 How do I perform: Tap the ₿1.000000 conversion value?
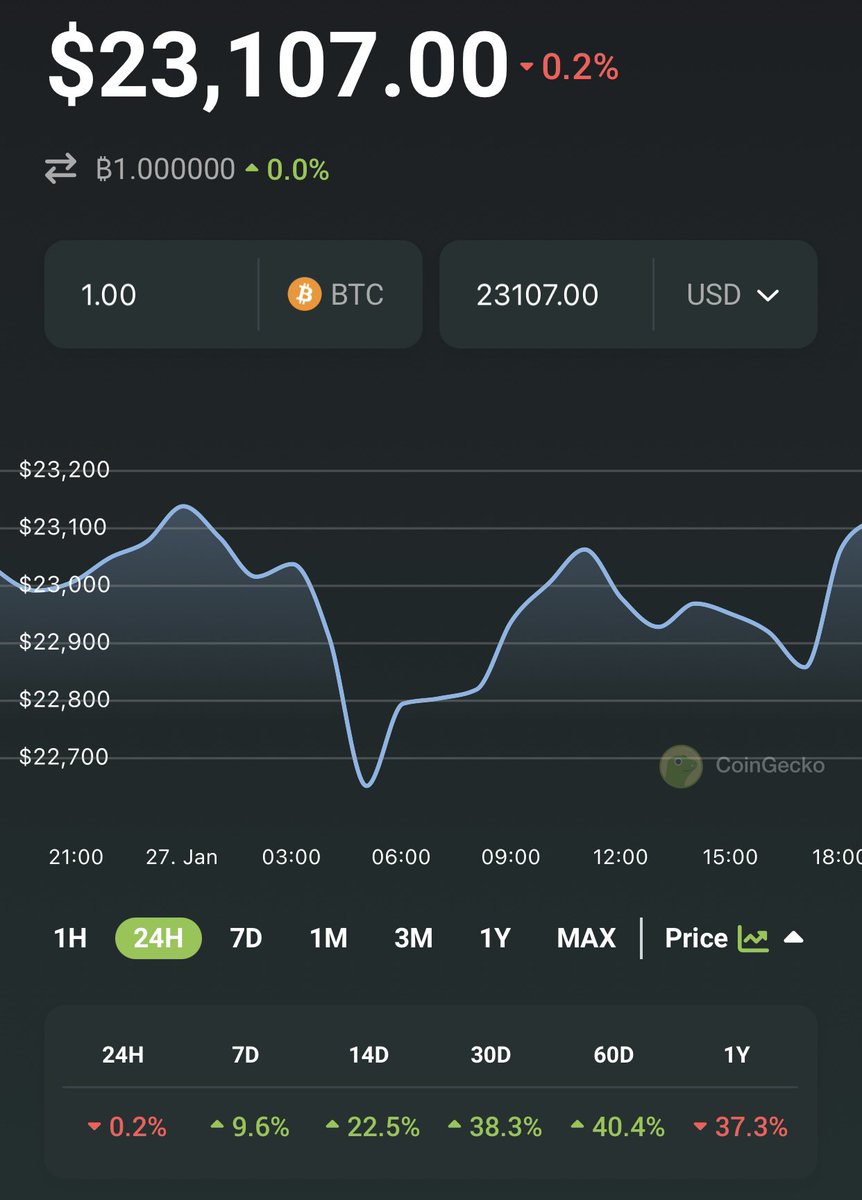click(x=165, y=170)
